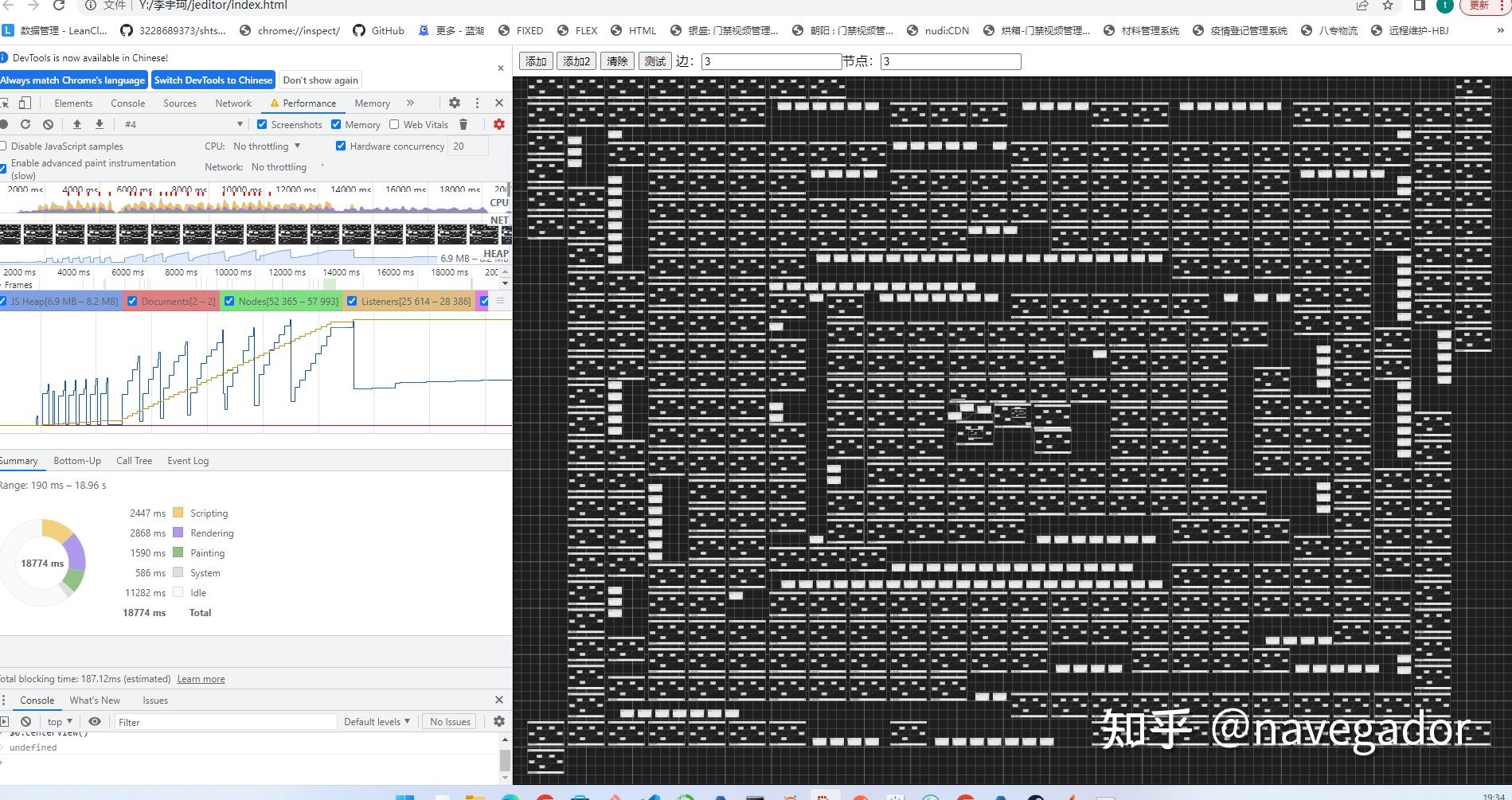Open the Default levels dropdown
Viewport: 1512px width, 800px height.
377,721
